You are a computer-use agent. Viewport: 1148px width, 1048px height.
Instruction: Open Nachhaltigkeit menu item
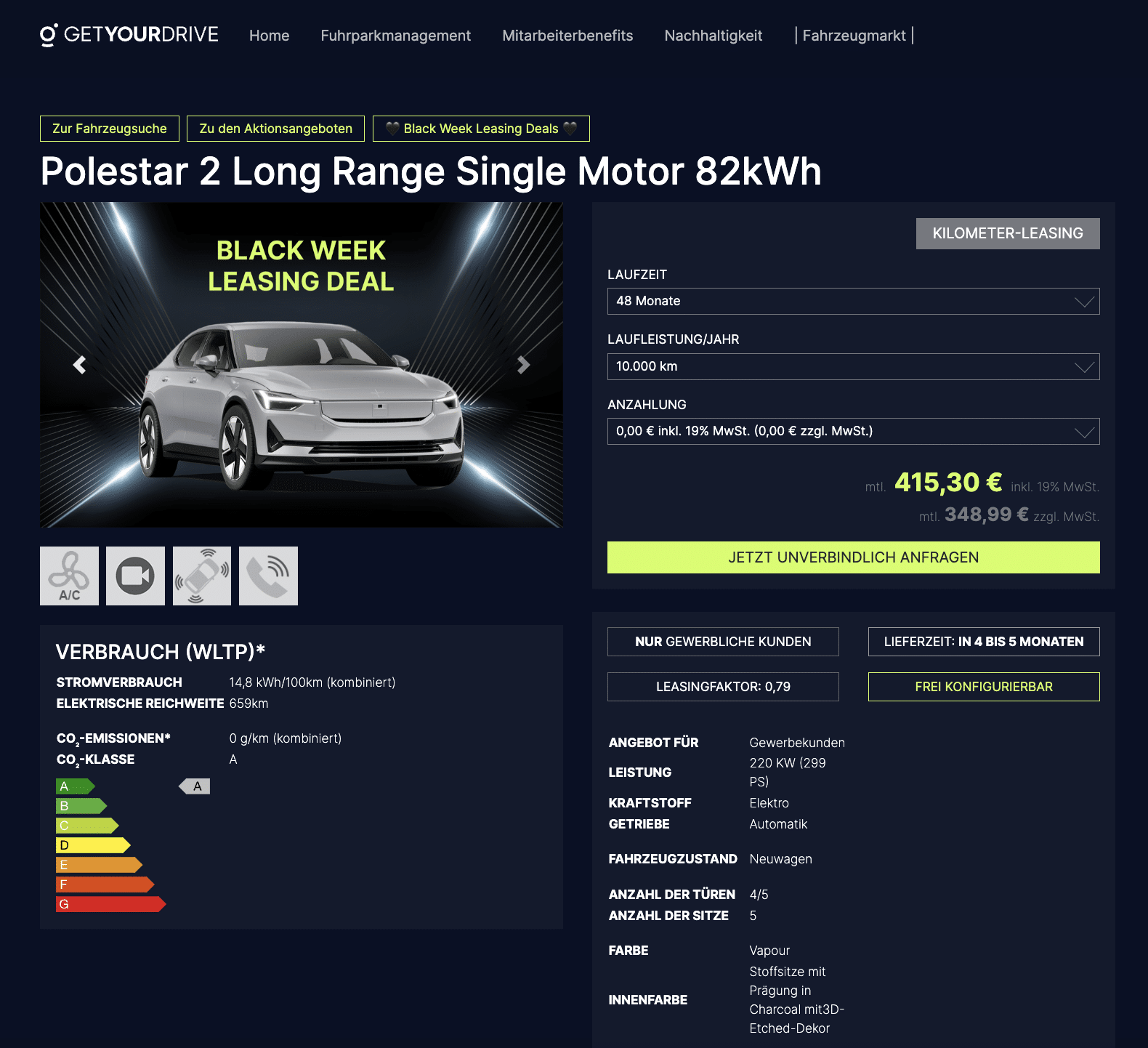[714, 36]
